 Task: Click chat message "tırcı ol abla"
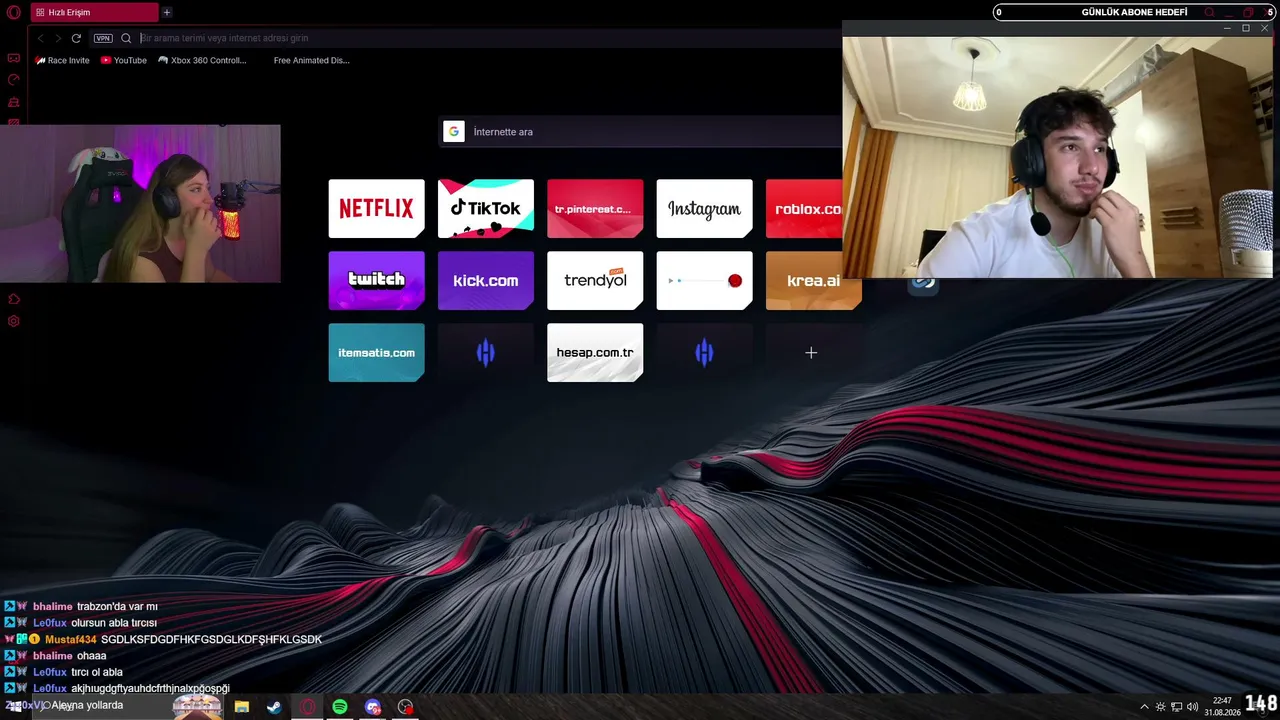click(x=97, y=672)
